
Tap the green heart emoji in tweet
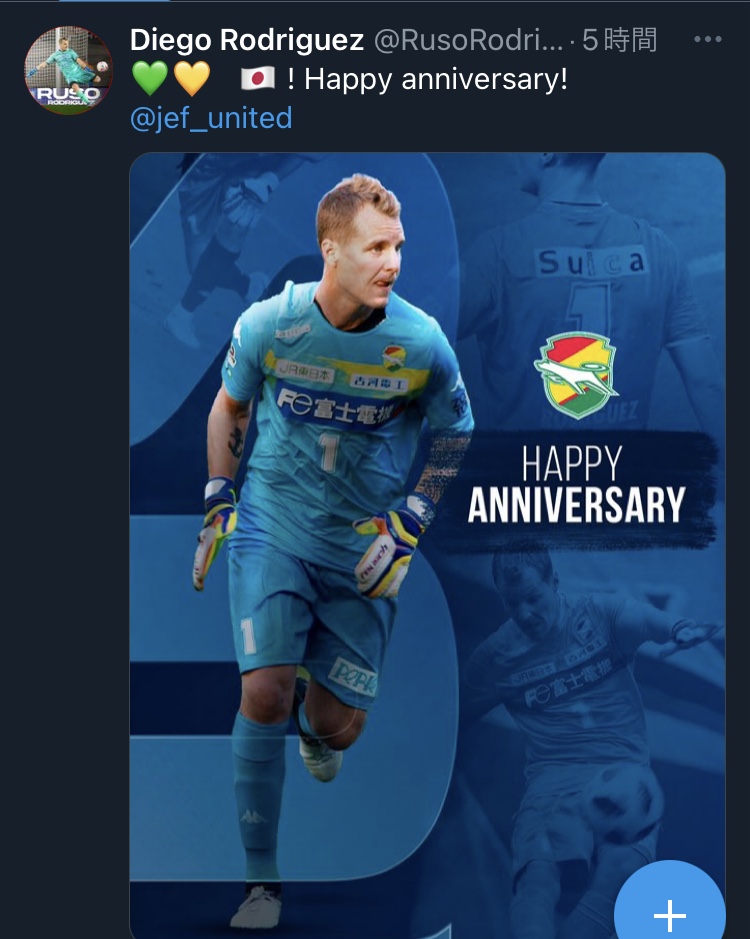pyautogui.click(x=150, y=78)
